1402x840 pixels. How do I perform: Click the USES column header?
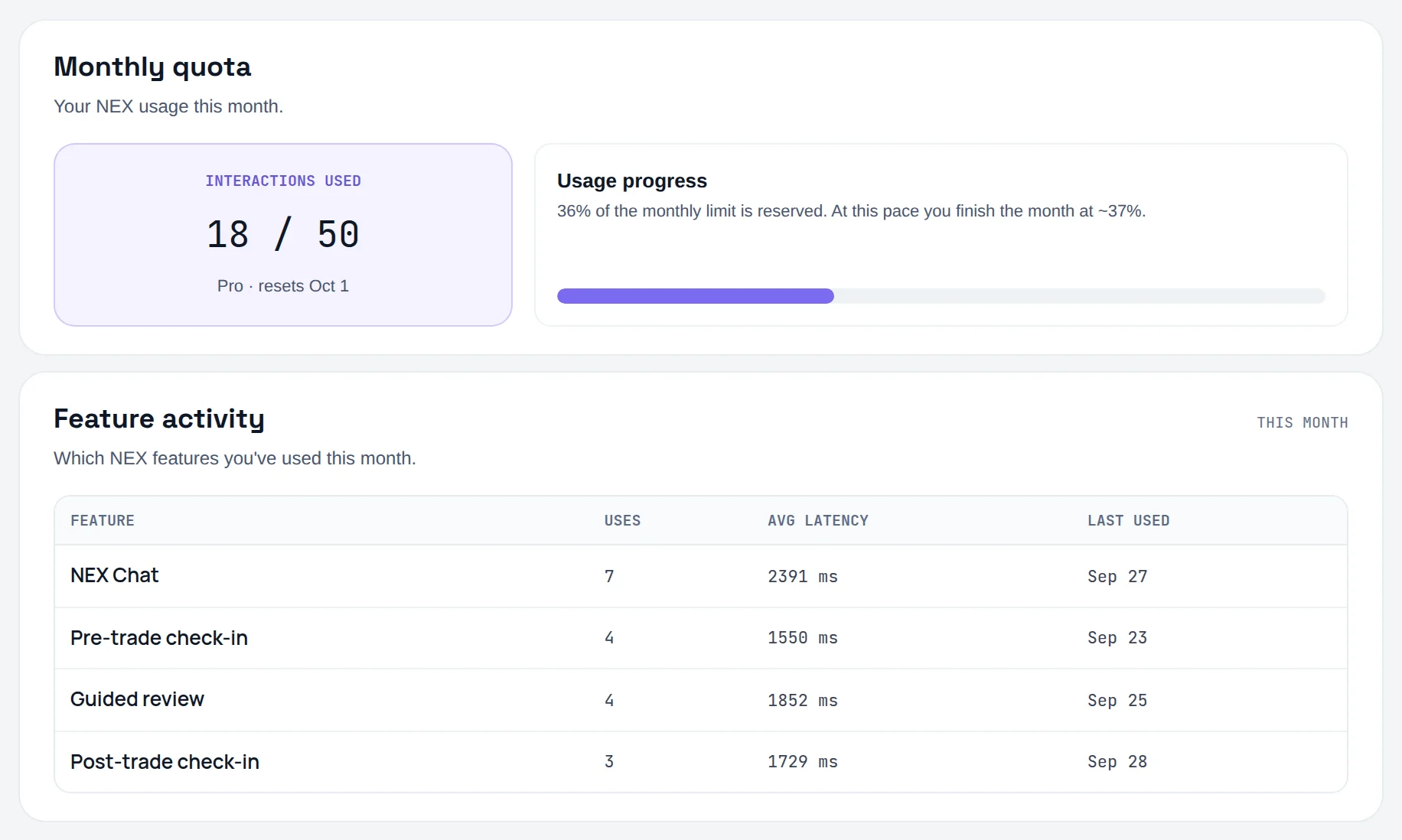pyautogui.click(x=622, y=521)
